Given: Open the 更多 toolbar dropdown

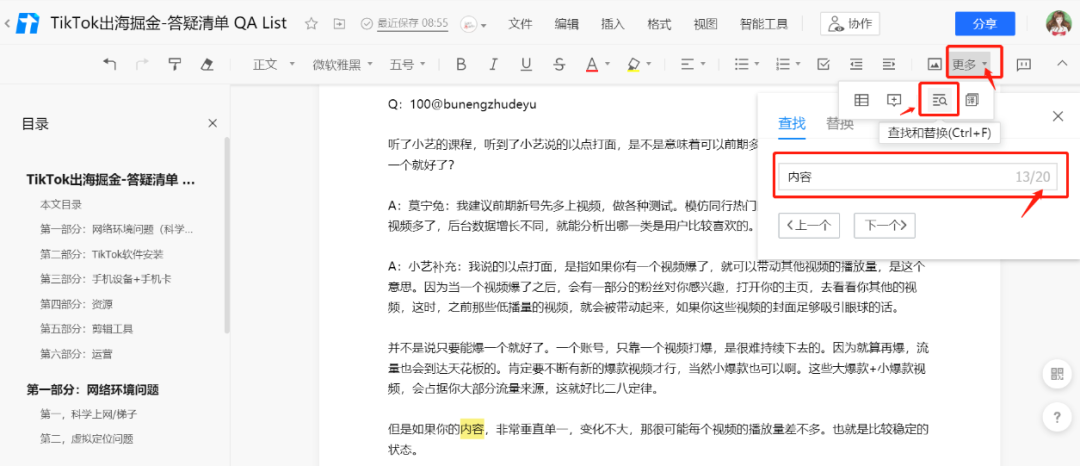Looking at the screenshot, I should [971, 65].
